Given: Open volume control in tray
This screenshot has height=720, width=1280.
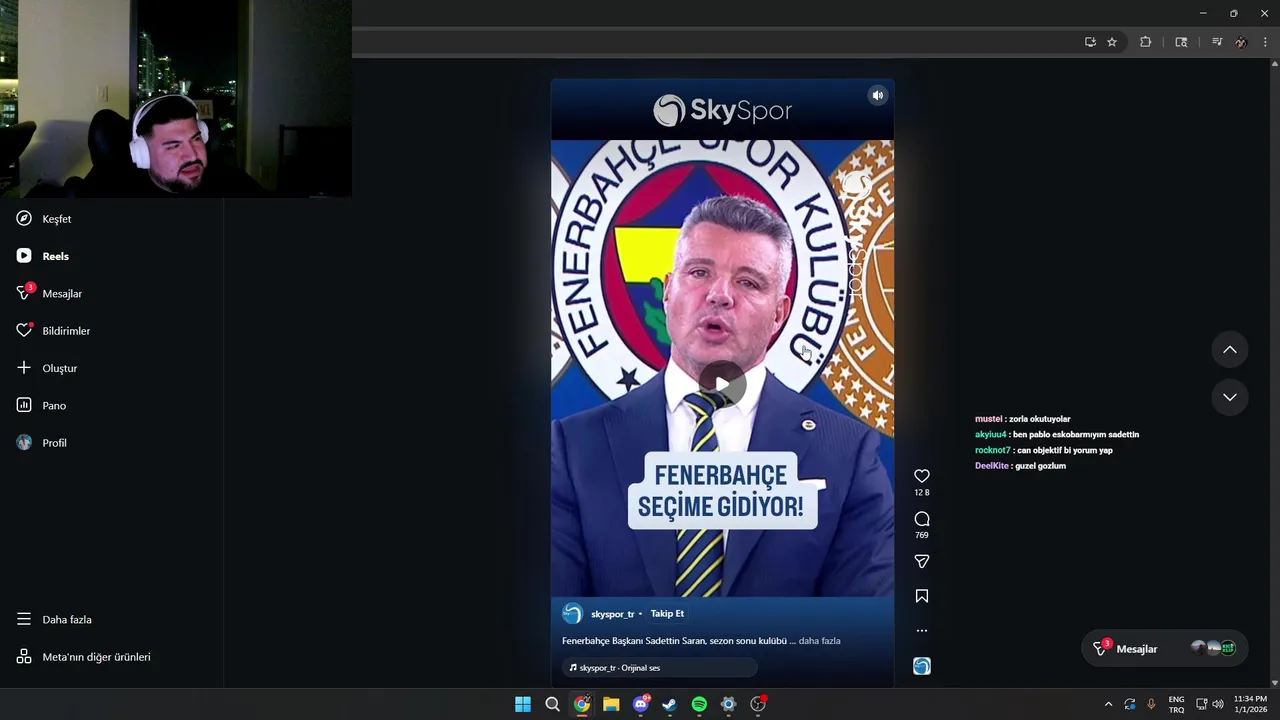Looking at the screenshot, I should click(x=1218, y=705).
